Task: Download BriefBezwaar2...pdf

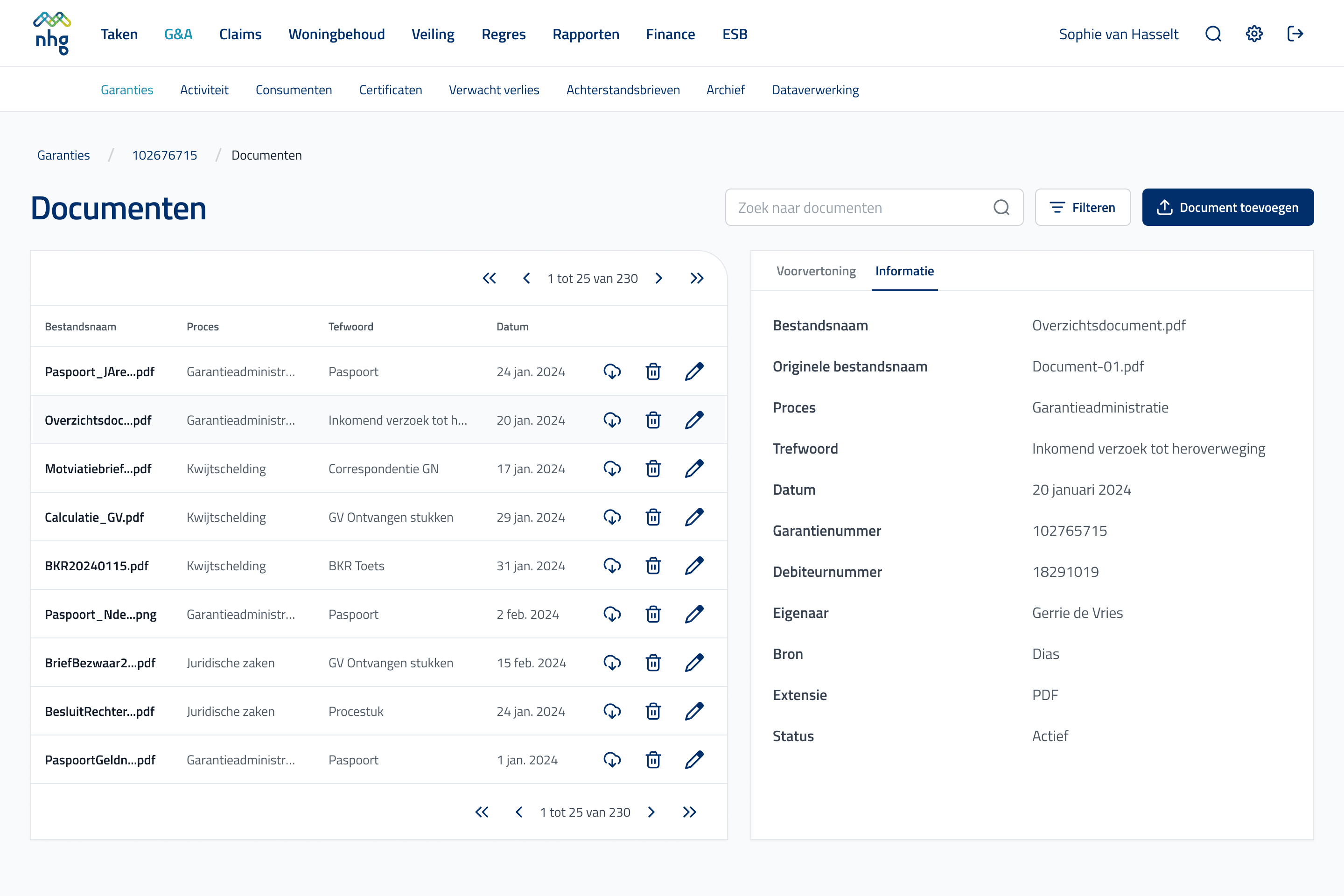Action: coord(612,663)
